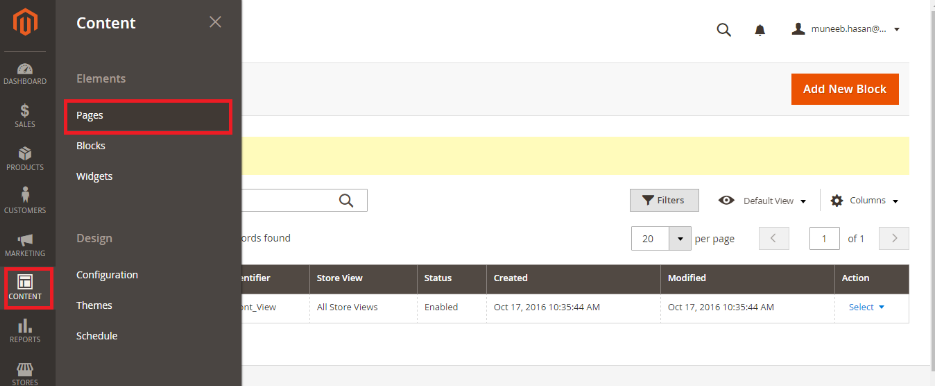Select Blocks in Content menu
The width and height of the screenshot is (937, 386).
point(91,146)
